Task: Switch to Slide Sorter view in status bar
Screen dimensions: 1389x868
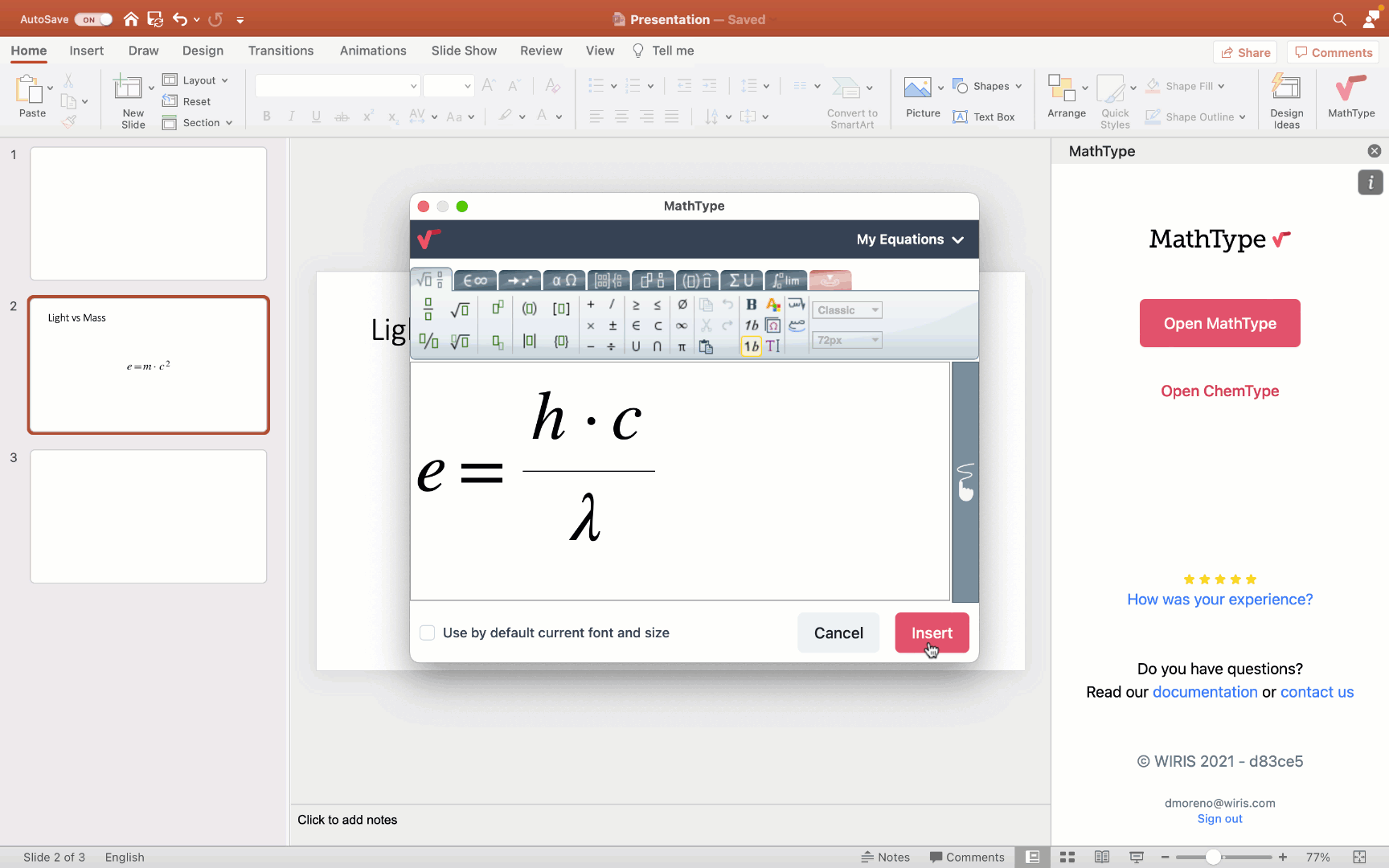Action: (x=1067, y=858)
